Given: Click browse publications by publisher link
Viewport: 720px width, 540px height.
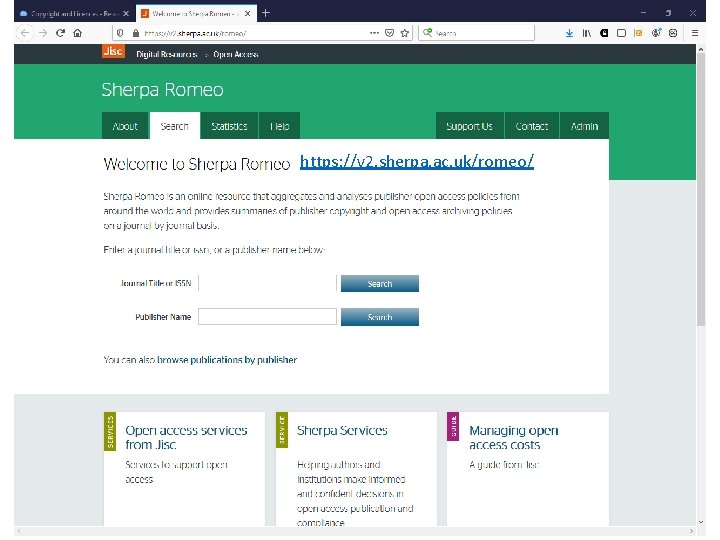Looking at the screenshot, I should point(227,360).
